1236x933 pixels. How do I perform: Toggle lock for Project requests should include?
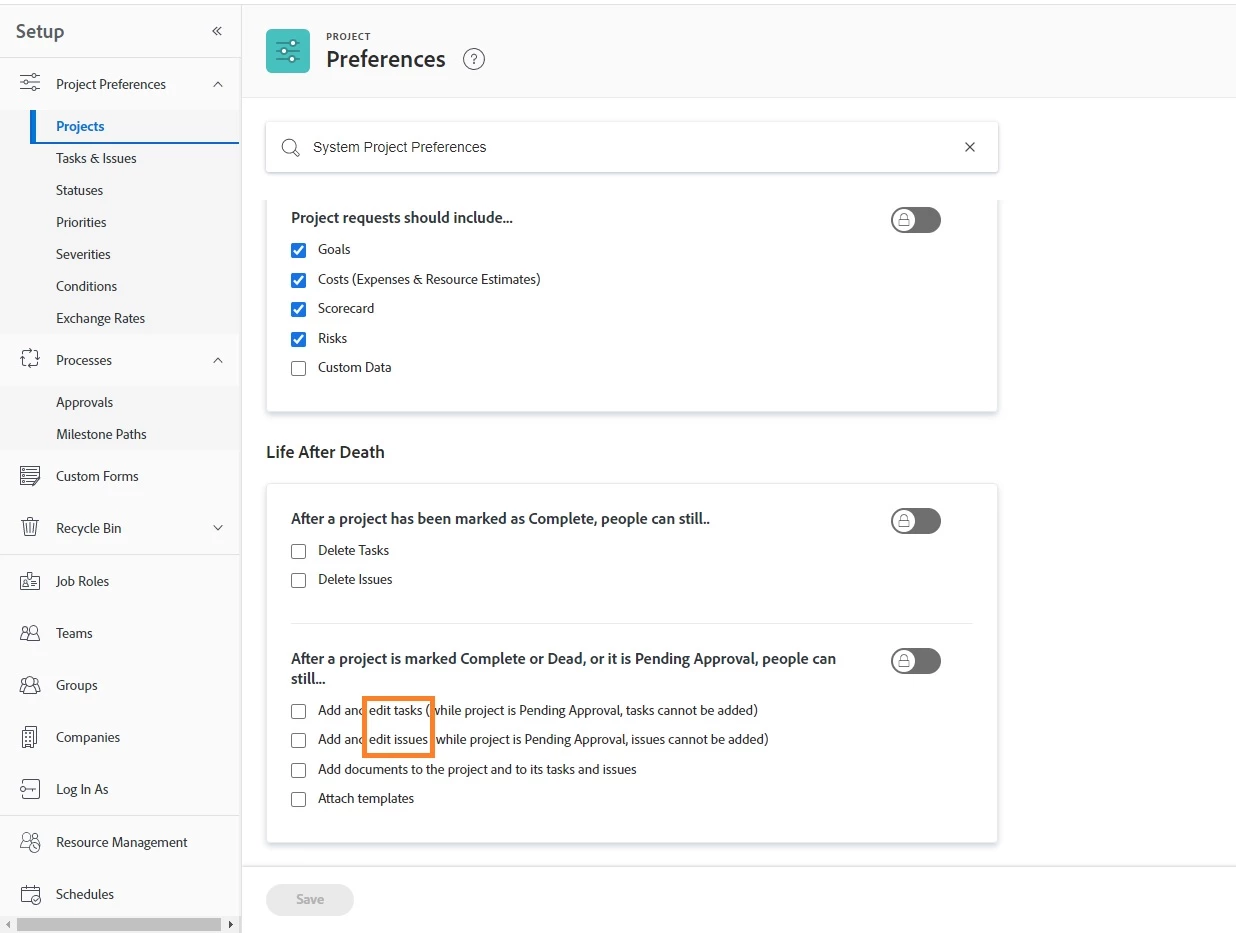tap(916, 220)
